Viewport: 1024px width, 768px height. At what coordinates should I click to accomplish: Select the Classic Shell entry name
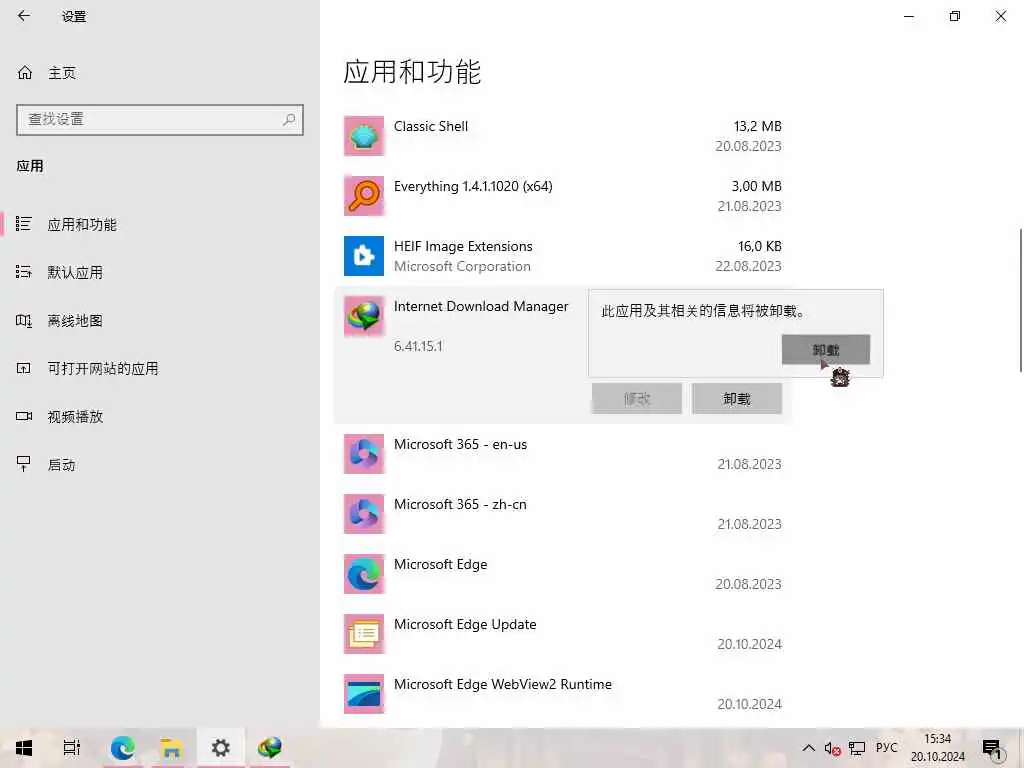coord(430,126)
